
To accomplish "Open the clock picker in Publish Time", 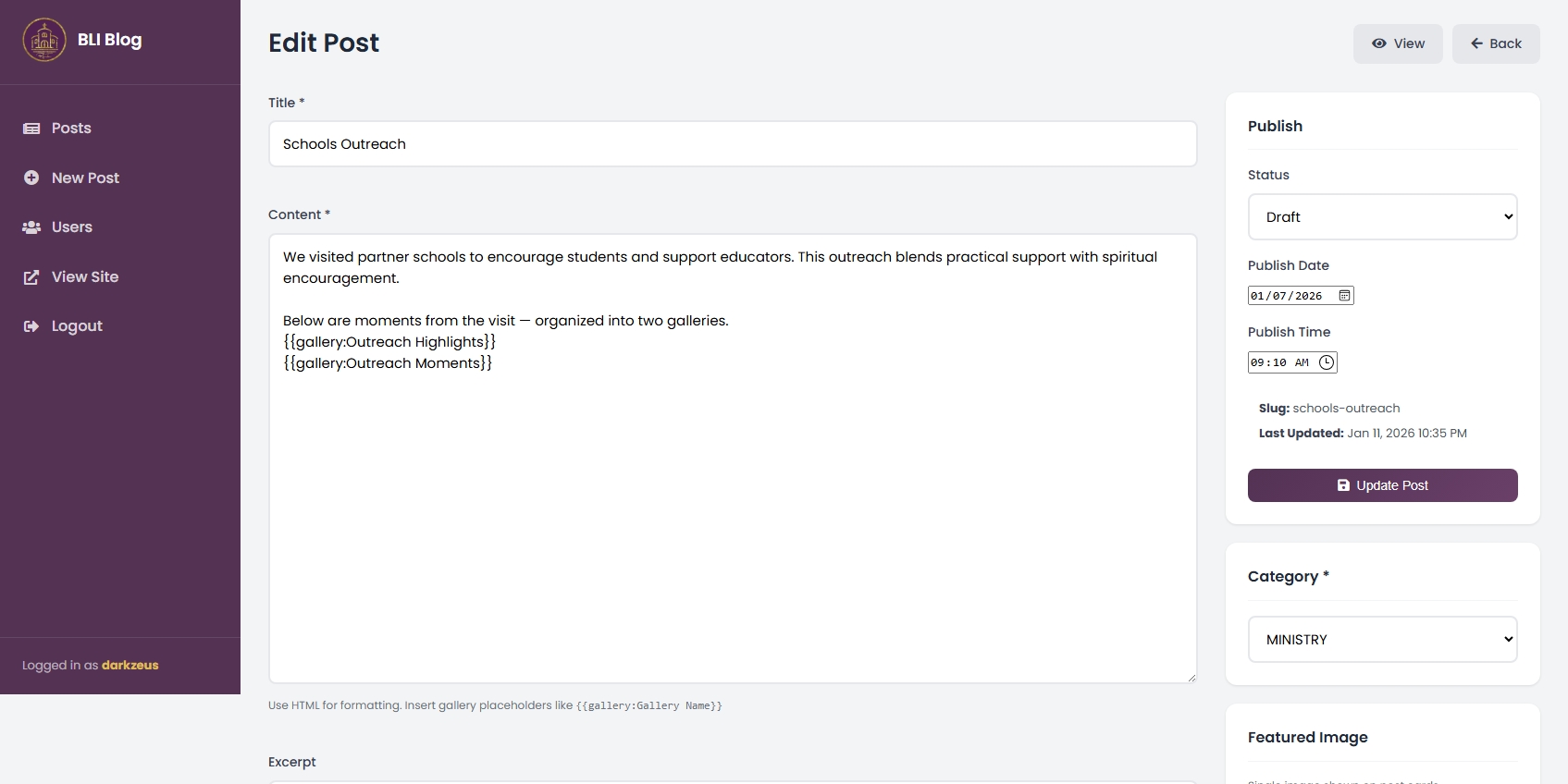I will coord(1327,362).
